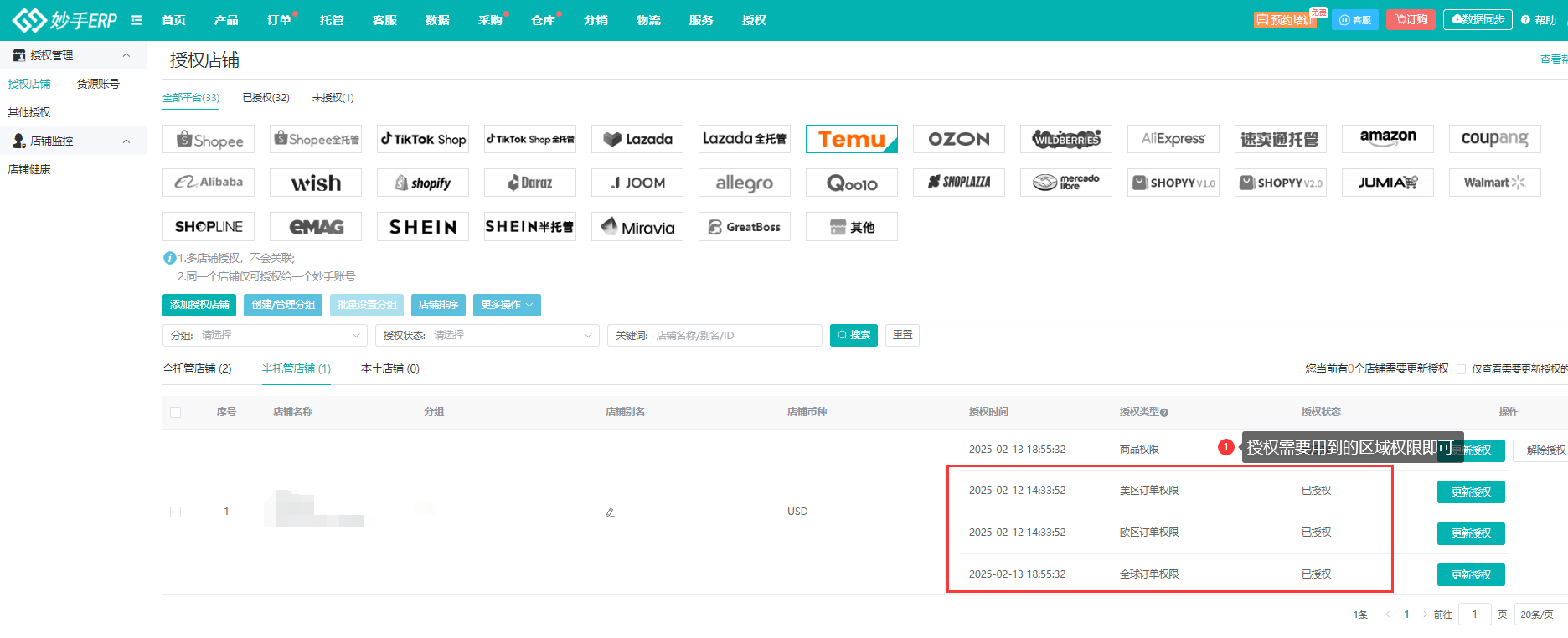This screenshot has height=638, width=1568.
Task: Select the Lazada platform tile
Action: 637,139
